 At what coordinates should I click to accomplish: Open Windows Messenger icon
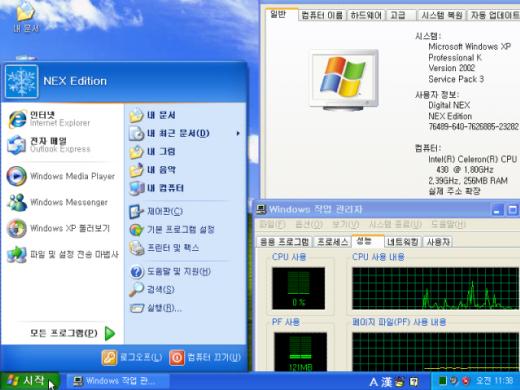[x=17, y=202]
